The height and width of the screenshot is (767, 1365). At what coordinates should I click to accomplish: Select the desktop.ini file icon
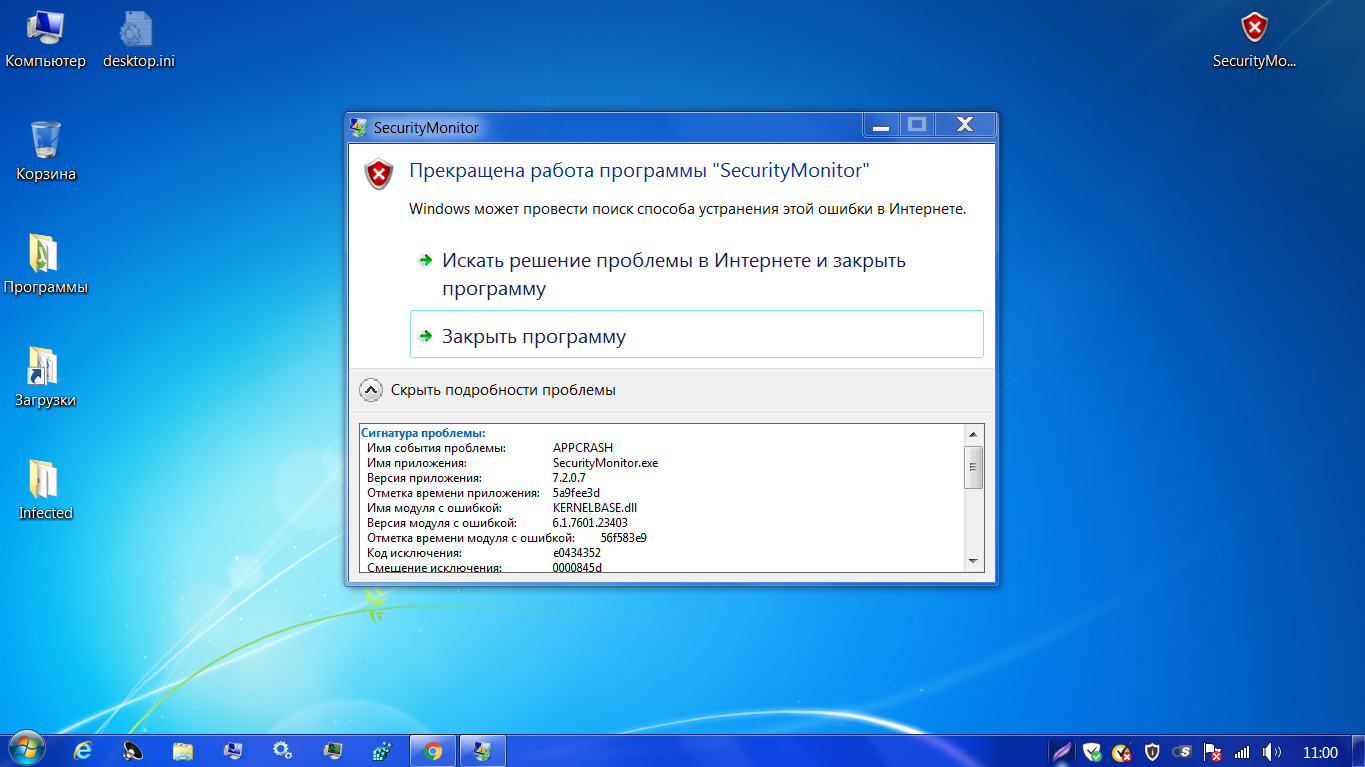[139, 40]
